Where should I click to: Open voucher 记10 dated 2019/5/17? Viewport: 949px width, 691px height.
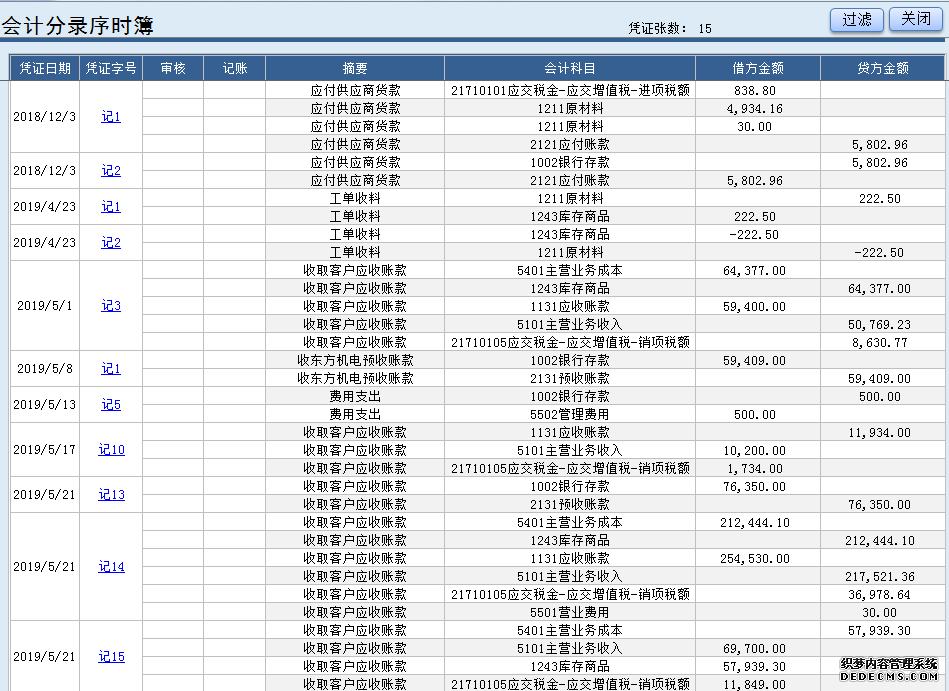(x=111, y=450)
